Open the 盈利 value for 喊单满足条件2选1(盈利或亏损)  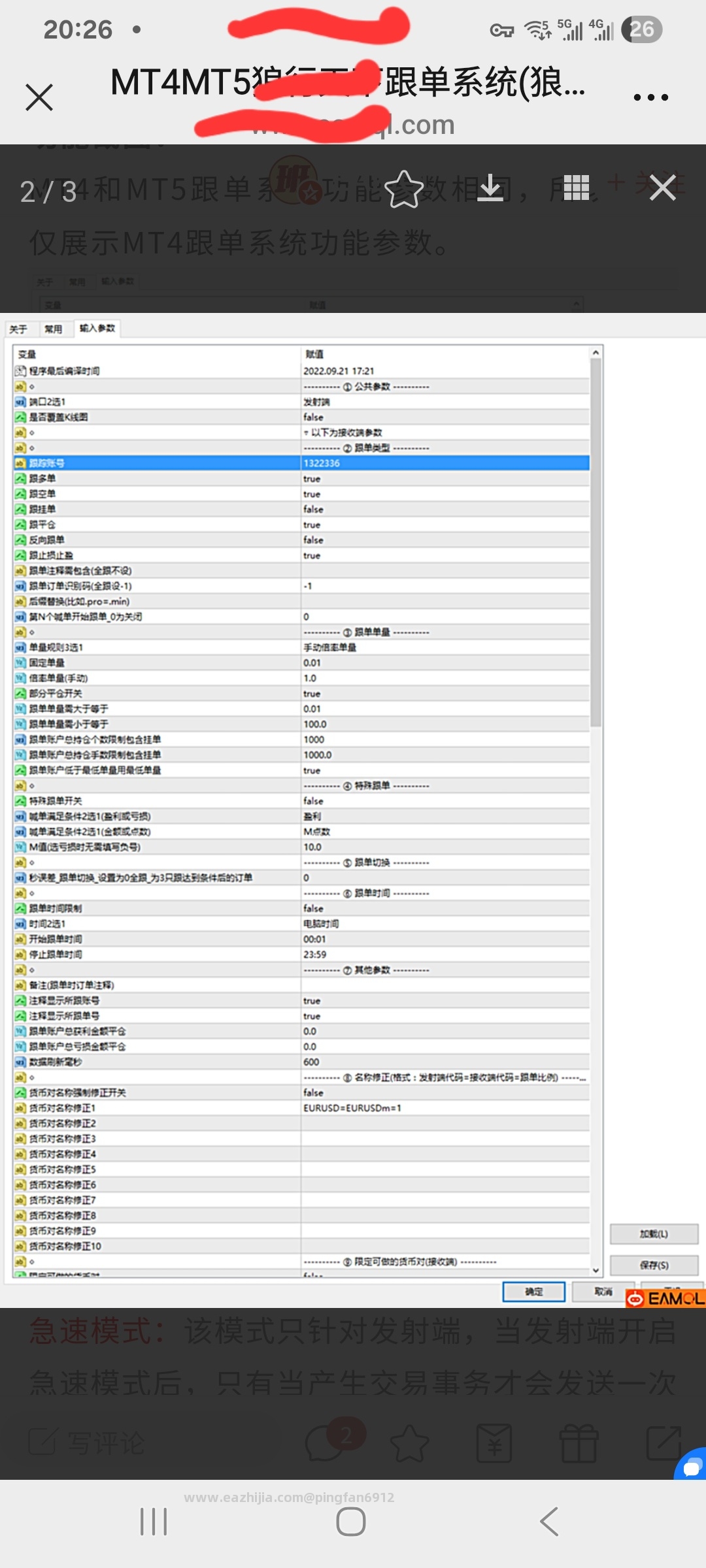[x=445, y=816]
